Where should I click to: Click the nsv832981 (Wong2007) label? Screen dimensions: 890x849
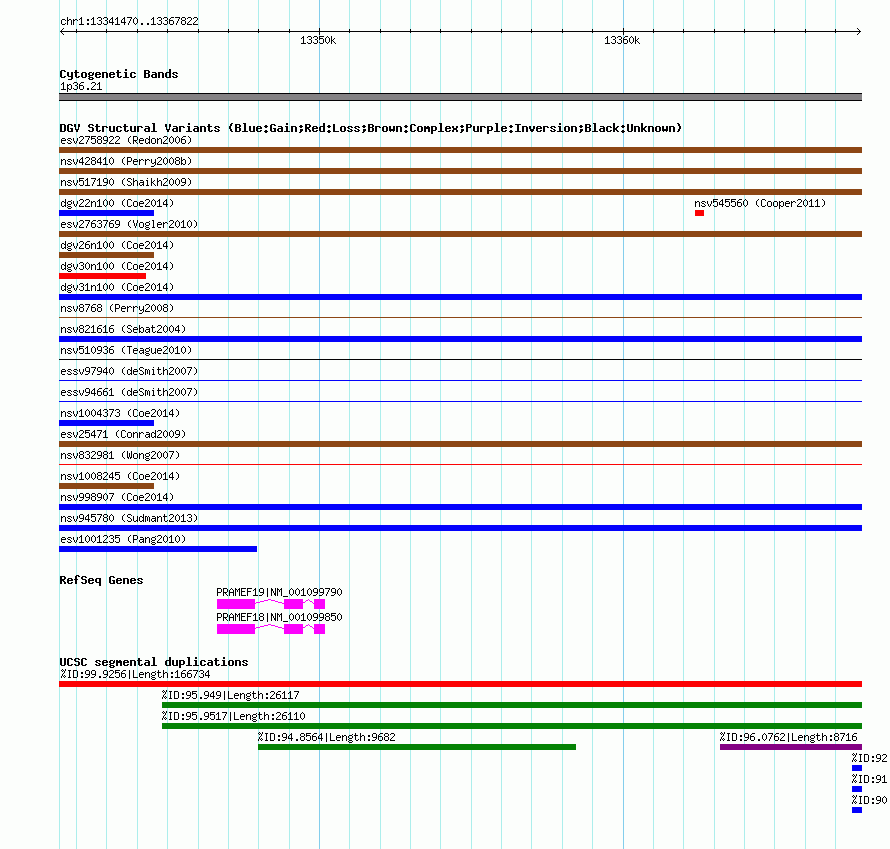coord(120,455)
